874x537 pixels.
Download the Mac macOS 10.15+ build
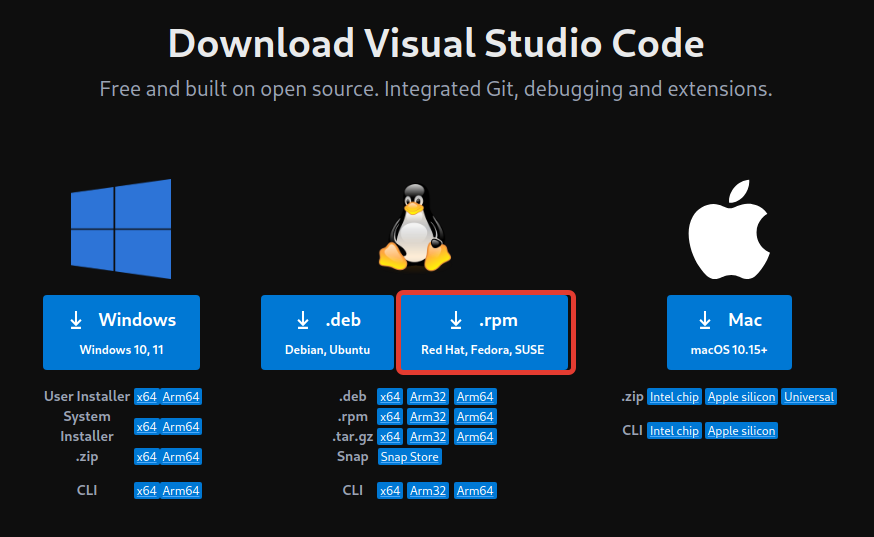click(x=729, y=332)
